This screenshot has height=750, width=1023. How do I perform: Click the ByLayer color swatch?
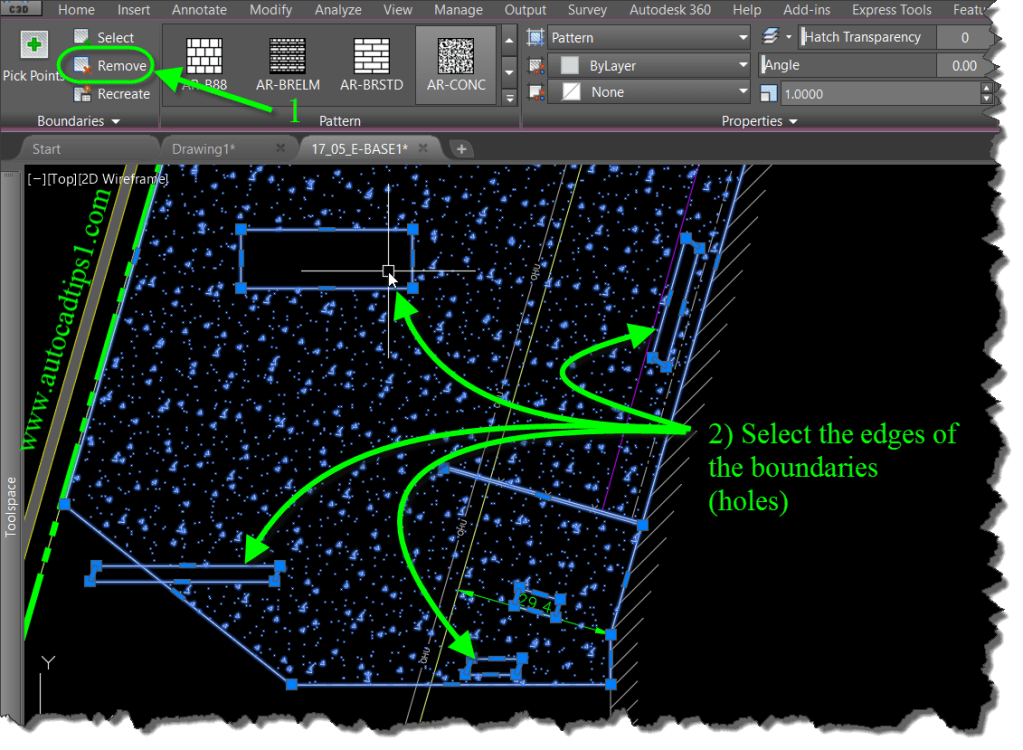(571, 64)
